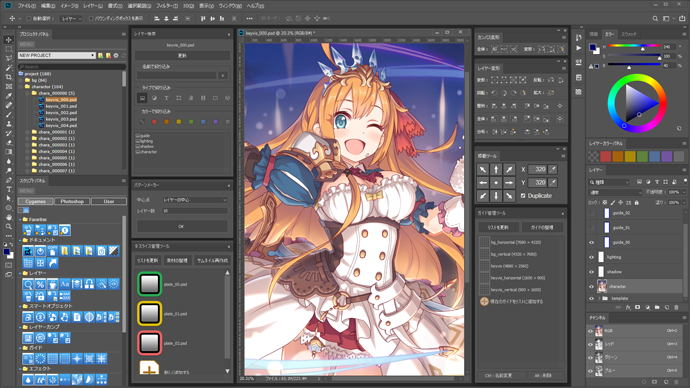Click the up arrow in the move tool panel
Screen dimensions: 690x388
click(x=496, y=169)
